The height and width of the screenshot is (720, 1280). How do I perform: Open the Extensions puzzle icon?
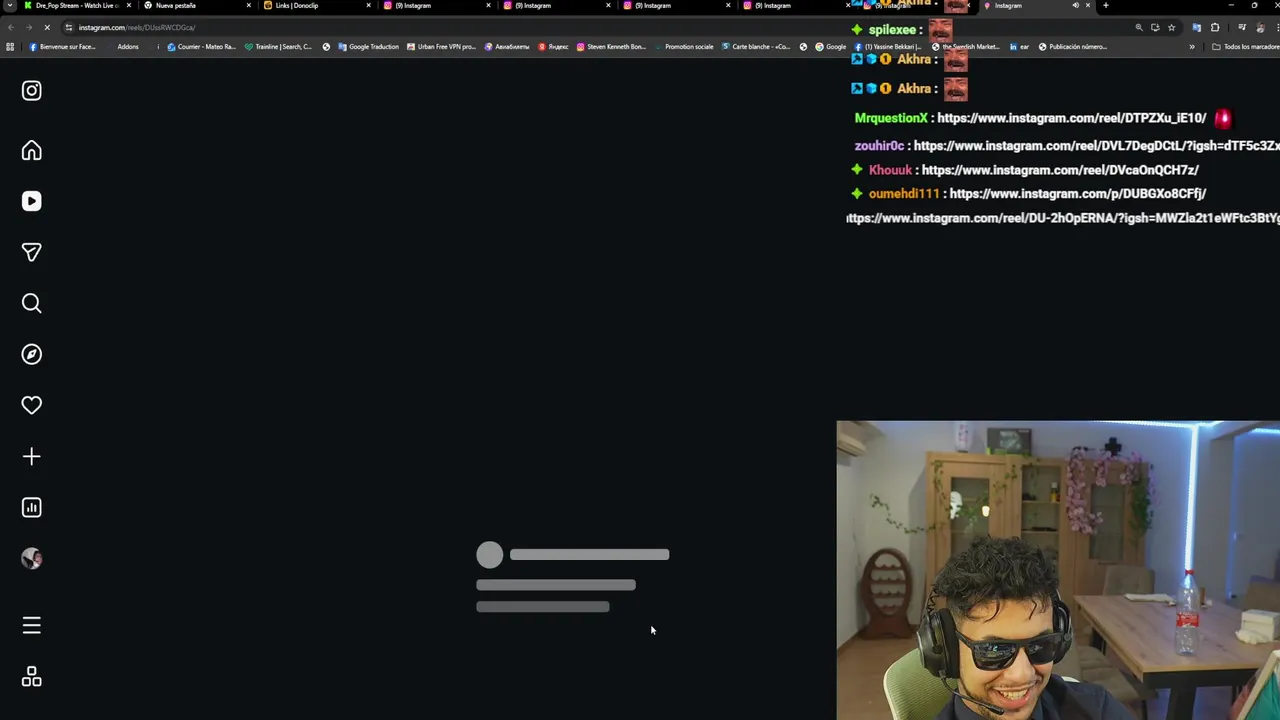click(x=1215, y=27)
